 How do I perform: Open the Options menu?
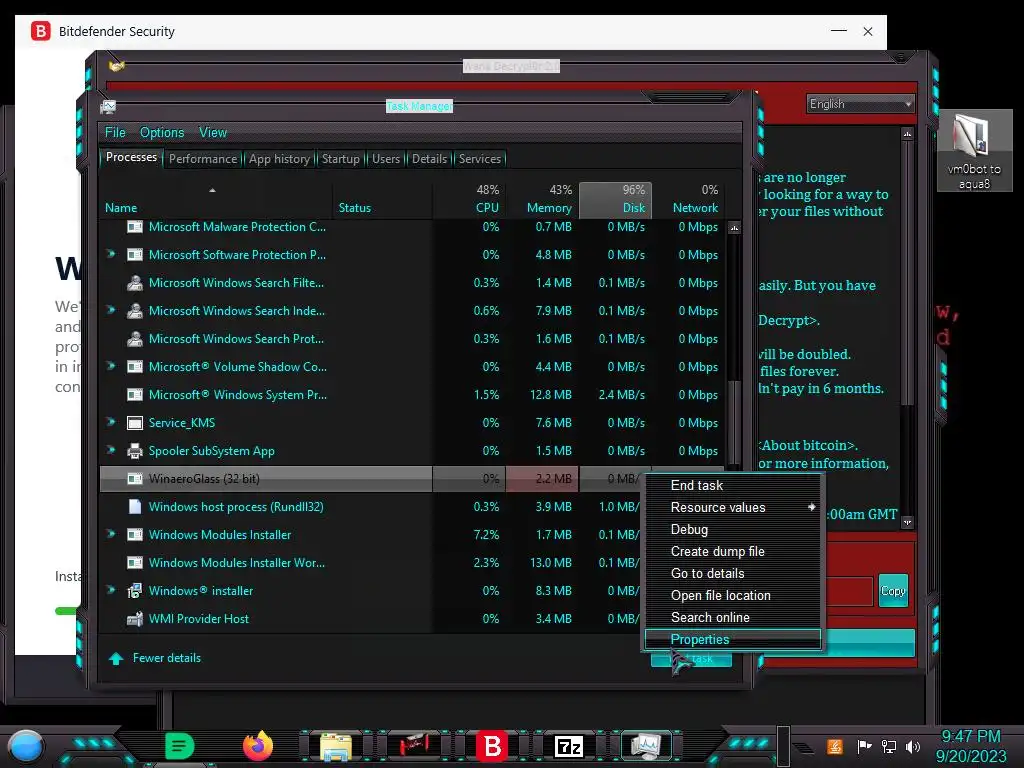162,133
